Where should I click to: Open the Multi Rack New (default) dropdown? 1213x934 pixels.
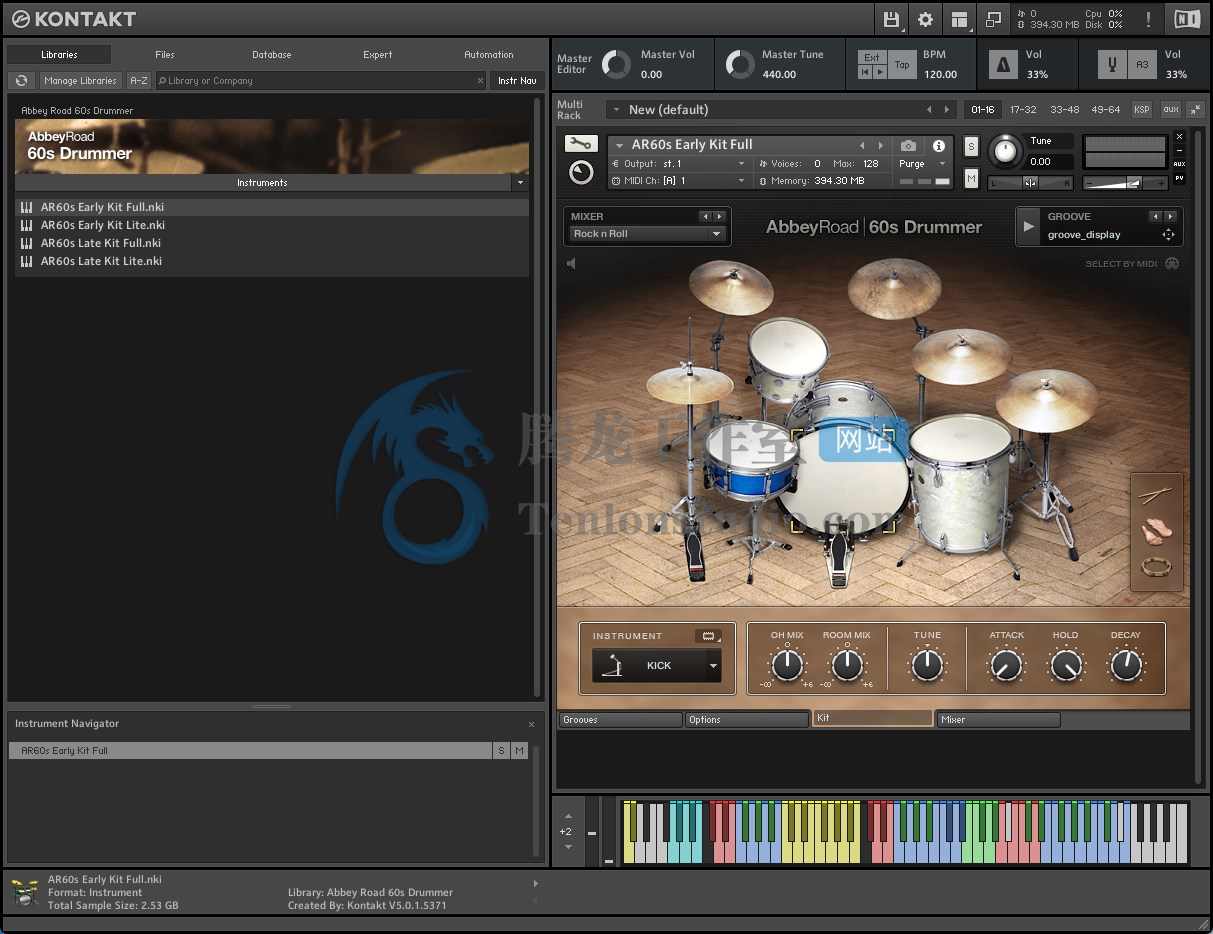[x=780, y=110]
